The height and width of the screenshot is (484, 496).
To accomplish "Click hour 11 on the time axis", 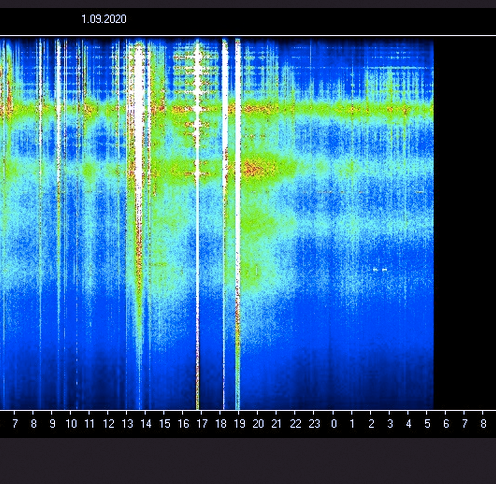I will [90, 424].
